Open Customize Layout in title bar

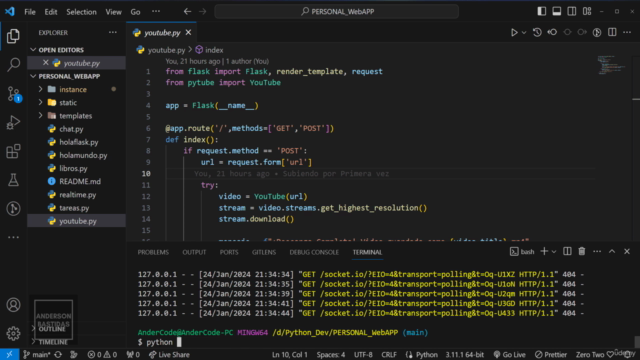(587, 11)
